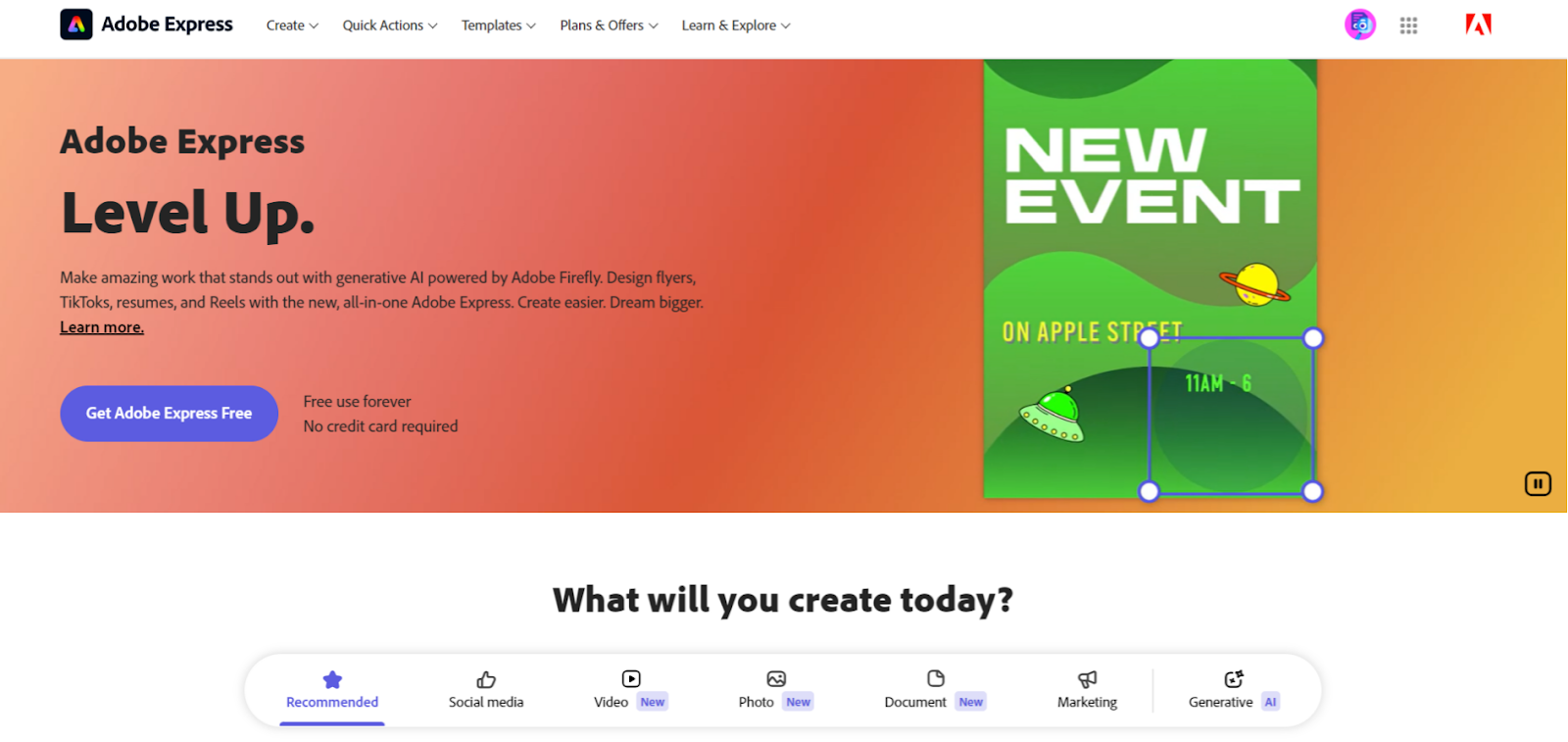Pause the hero banner animation

pyautogui.click(x=1538, y=483)
